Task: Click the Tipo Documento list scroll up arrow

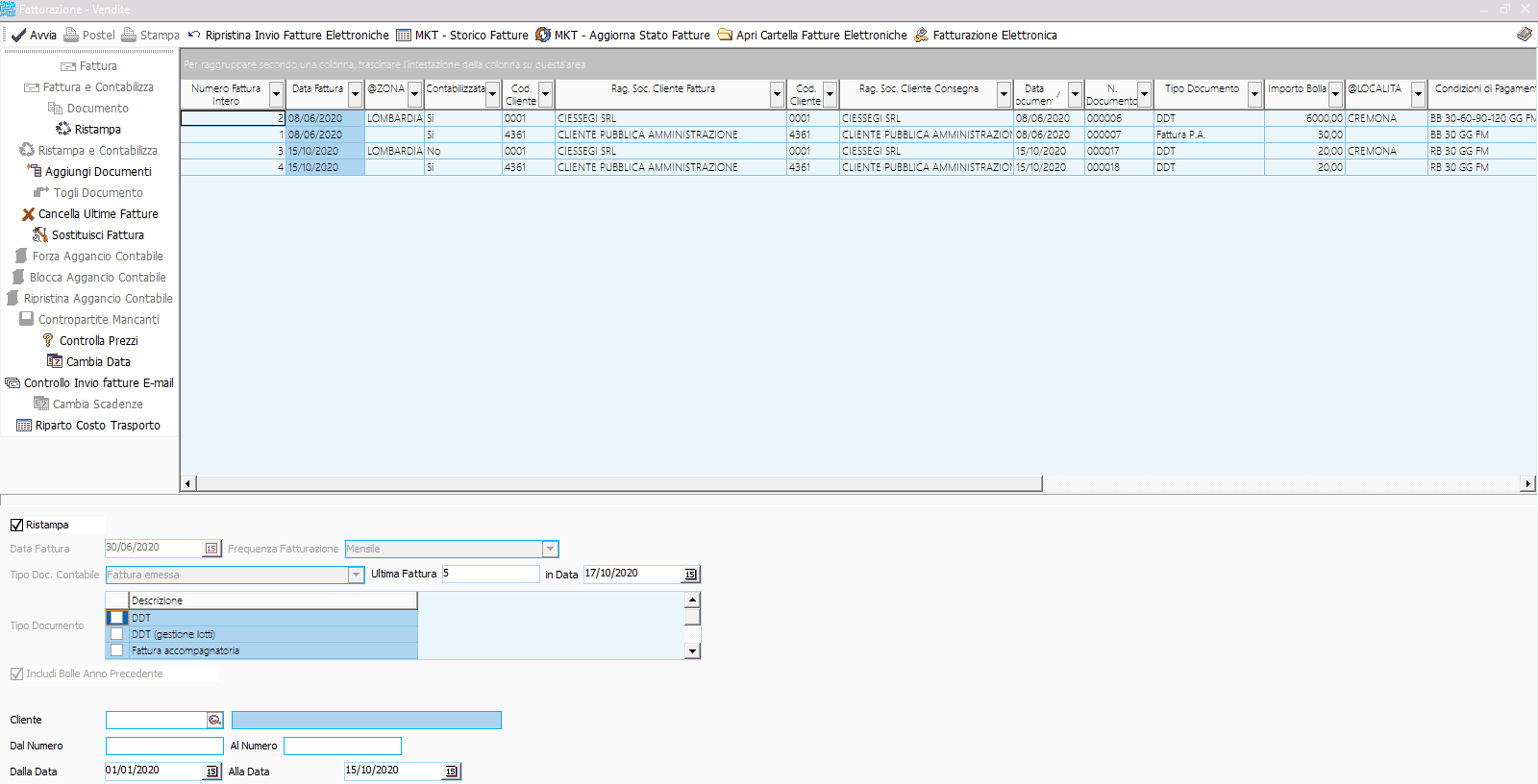Action: tap(692, 600)
